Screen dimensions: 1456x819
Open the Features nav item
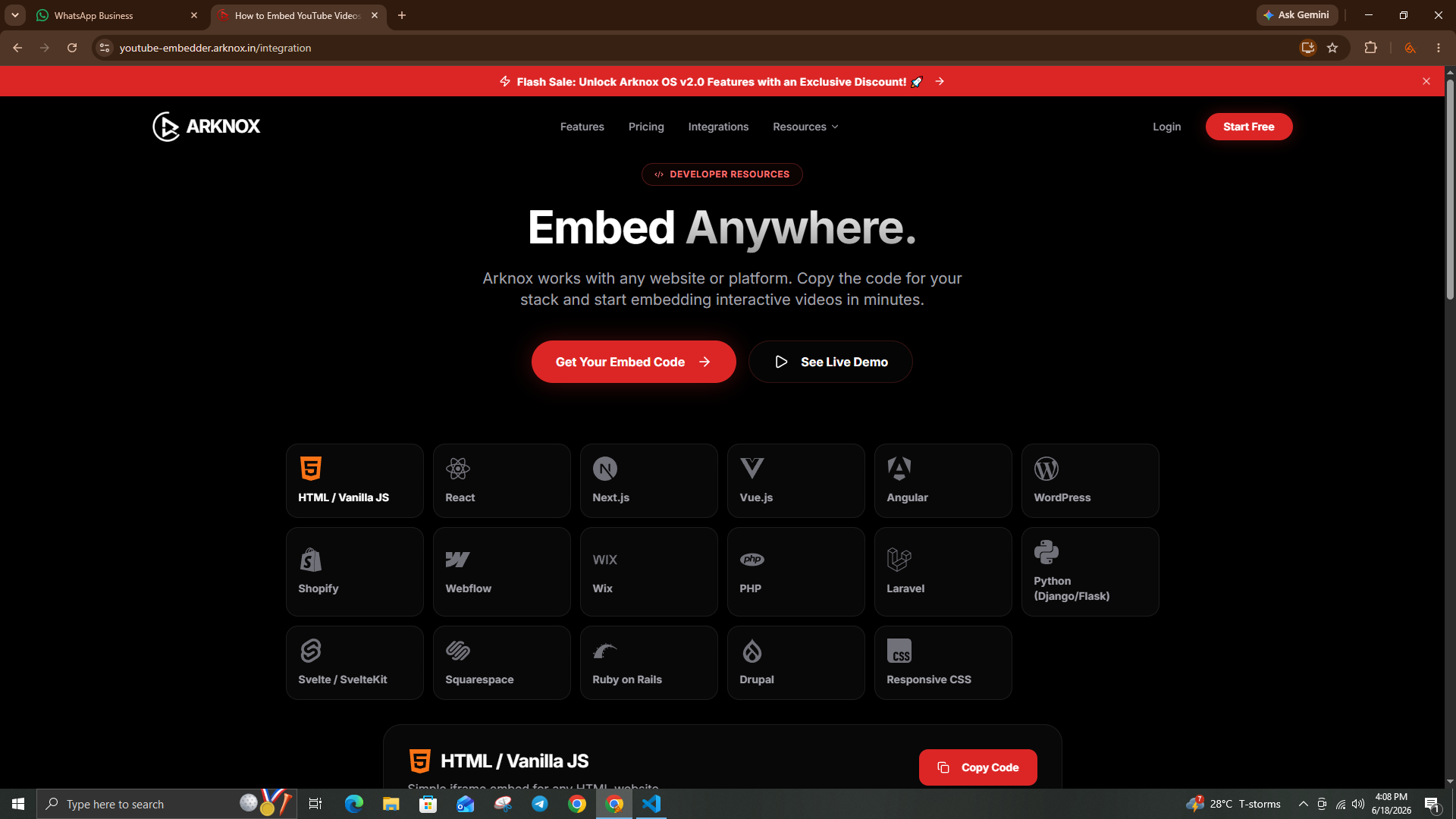click(582, 127)
